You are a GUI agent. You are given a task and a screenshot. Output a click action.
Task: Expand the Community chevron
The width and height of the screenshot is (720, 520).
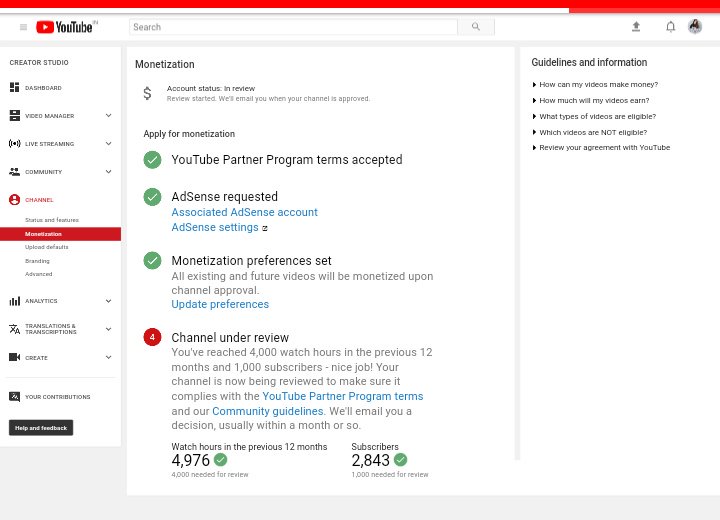pyautogui.click(x=108, y=171)
